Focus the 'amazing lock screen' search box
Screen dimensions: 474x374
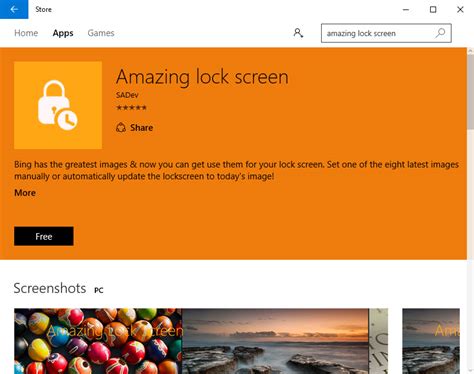[386, 33]
